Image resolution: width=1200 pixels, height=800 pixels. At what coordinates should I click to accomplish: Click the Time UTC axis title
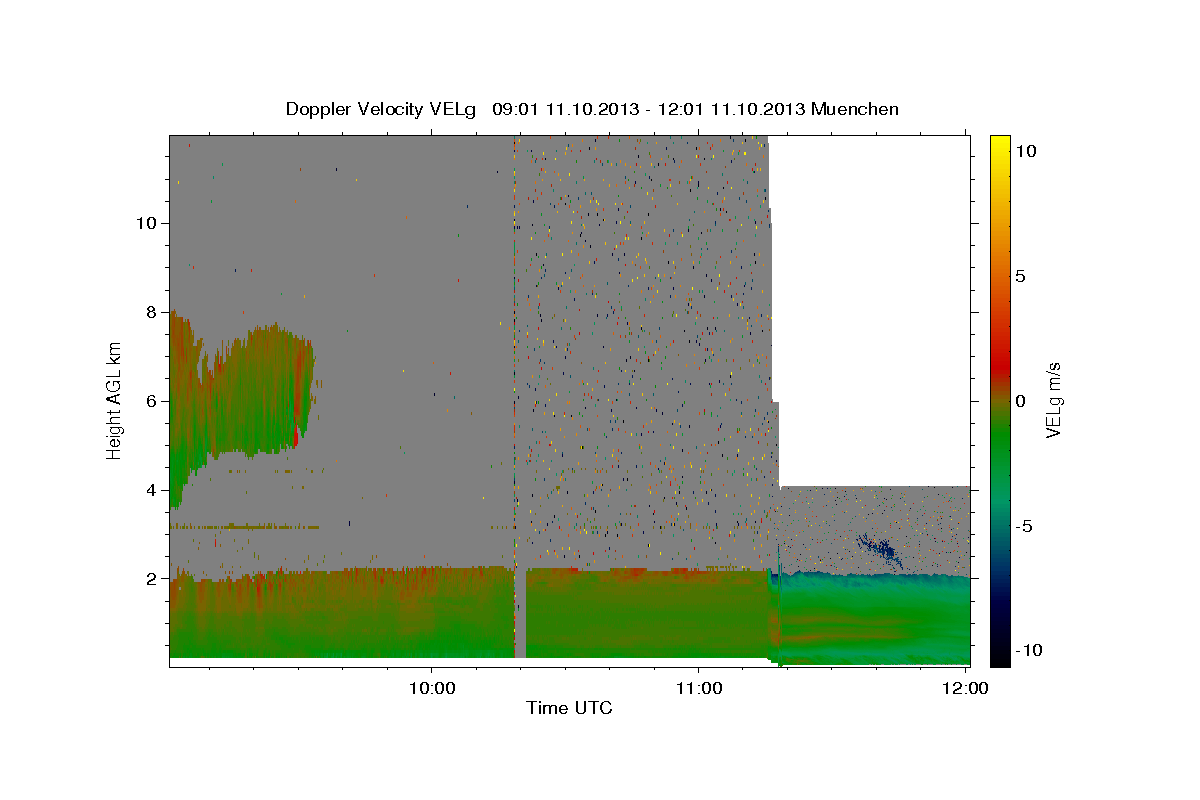pyautogui.click(x=569, y=708)
